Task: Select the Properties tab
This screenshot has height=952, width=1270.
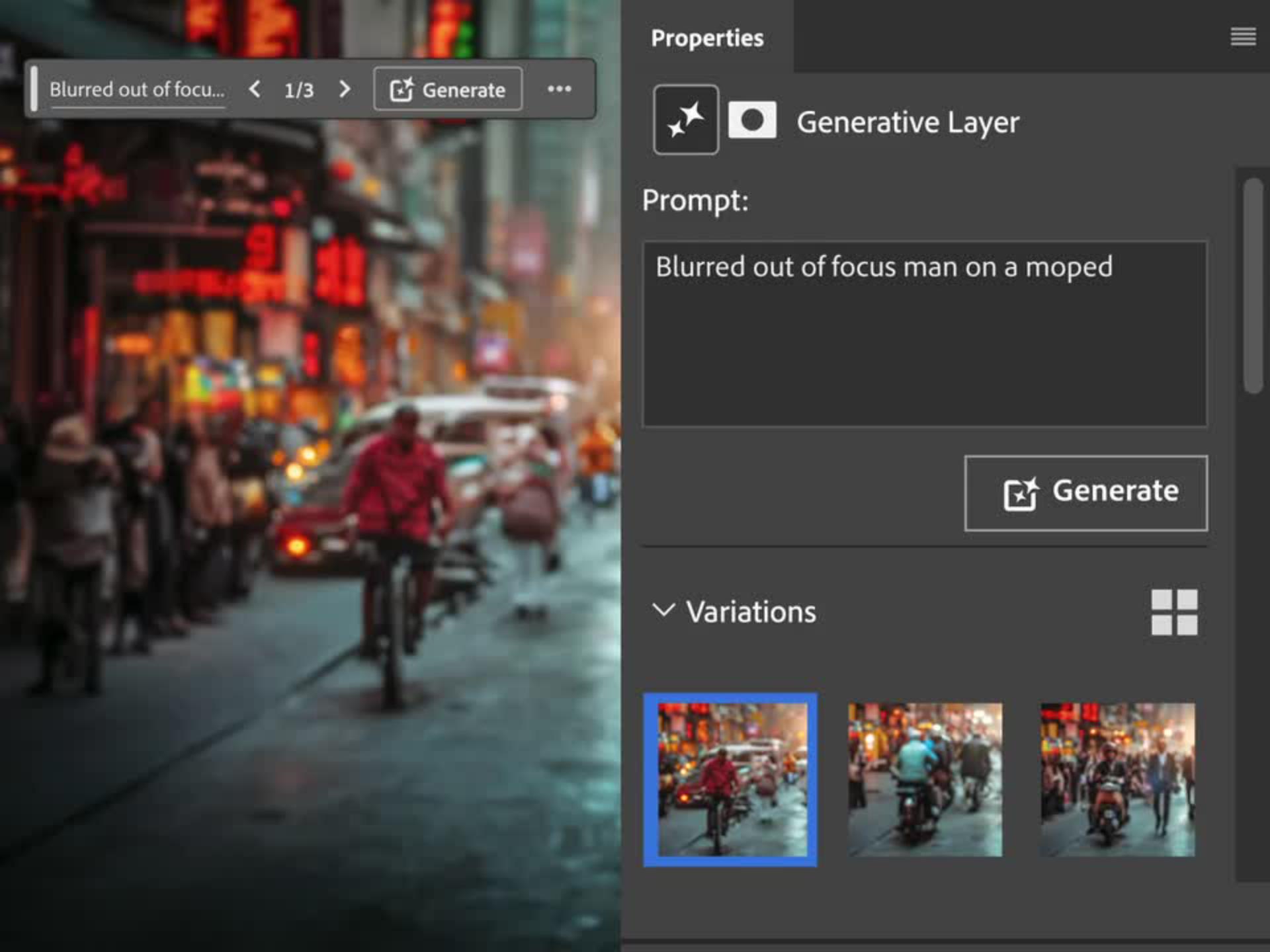Action: click(706, 38)
